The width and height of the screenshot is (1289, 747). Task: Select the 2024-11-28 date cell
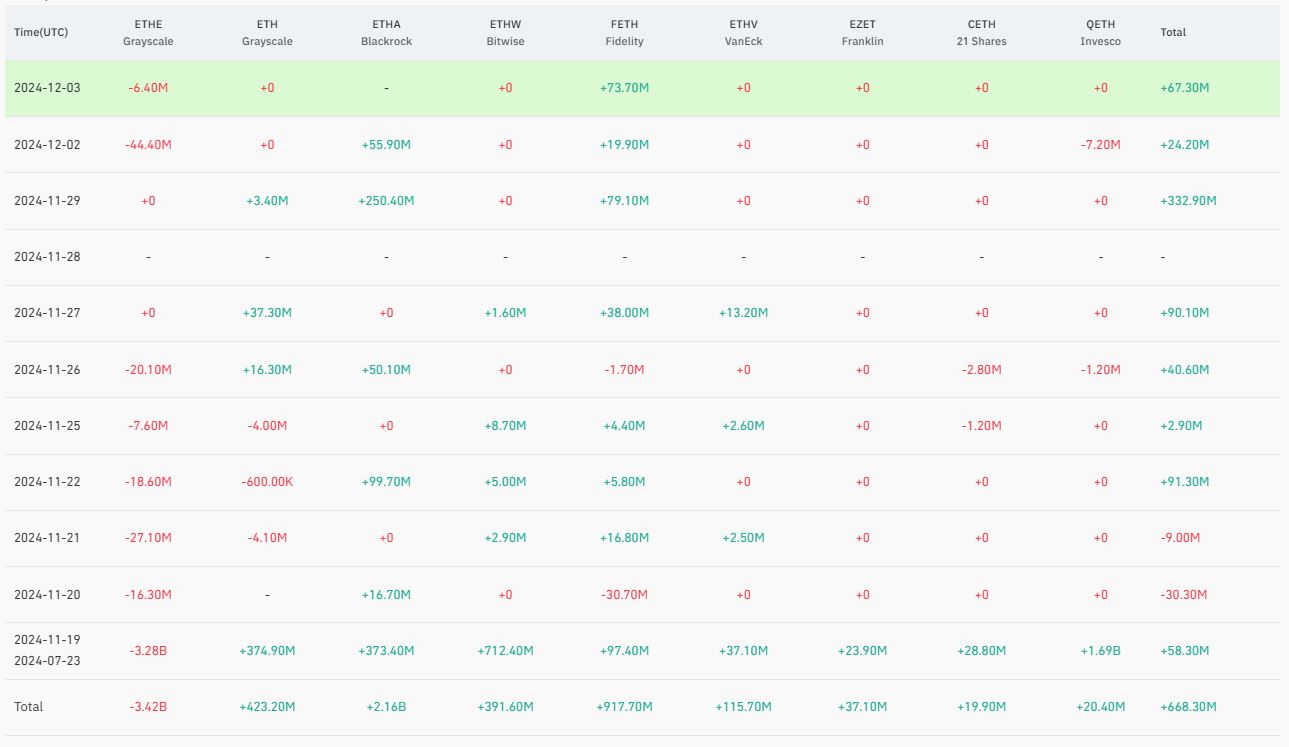pyautogui.click(x=47, y=257)
